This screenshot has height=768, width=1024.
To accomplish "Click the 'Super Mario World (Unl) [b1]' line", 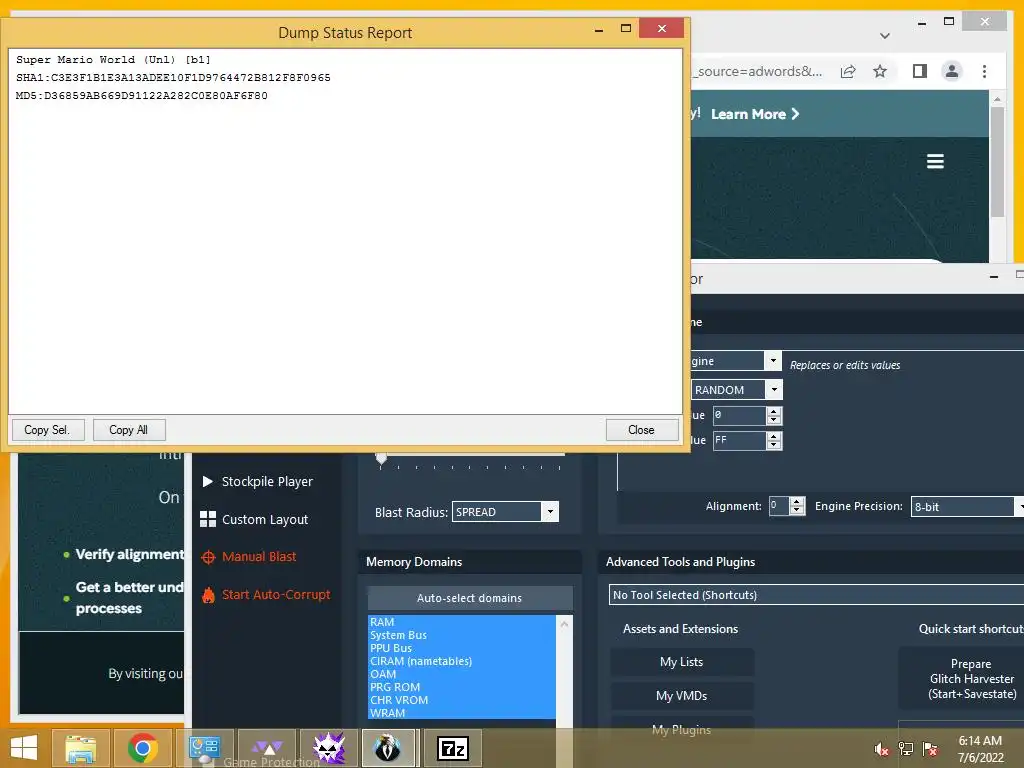I will click(x=114, y=59).
